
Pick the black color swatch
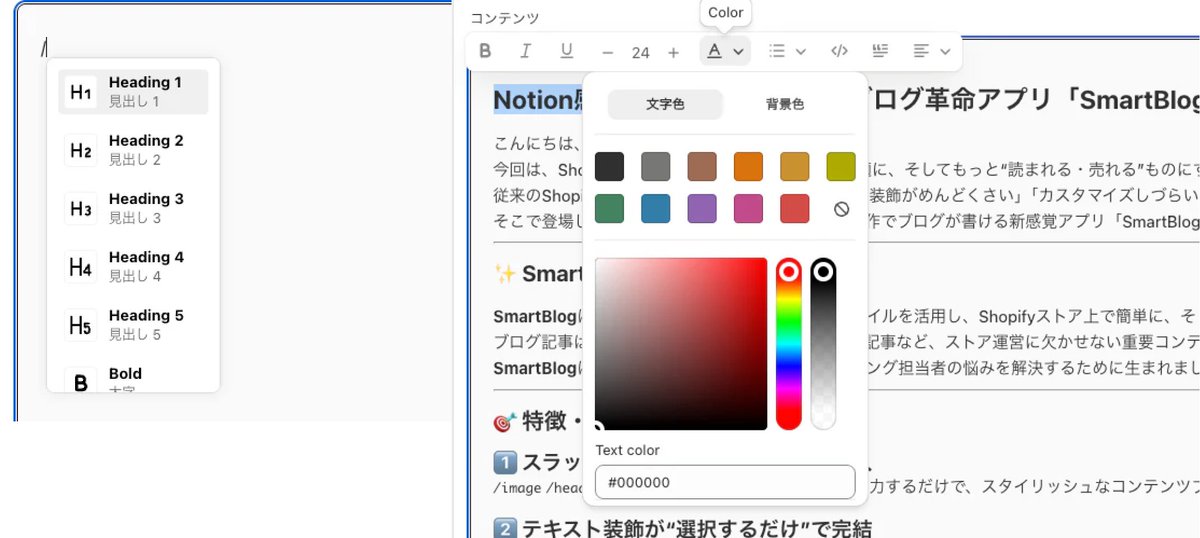pos(609,166)
